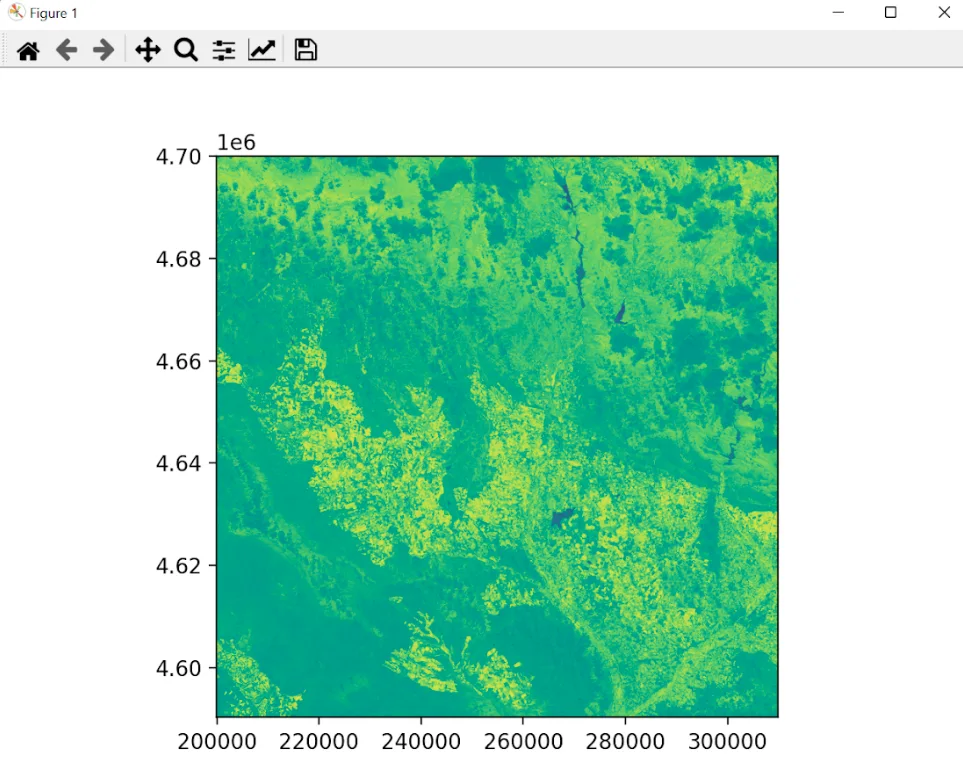Save the figure to a file

[x=305, y=50]
